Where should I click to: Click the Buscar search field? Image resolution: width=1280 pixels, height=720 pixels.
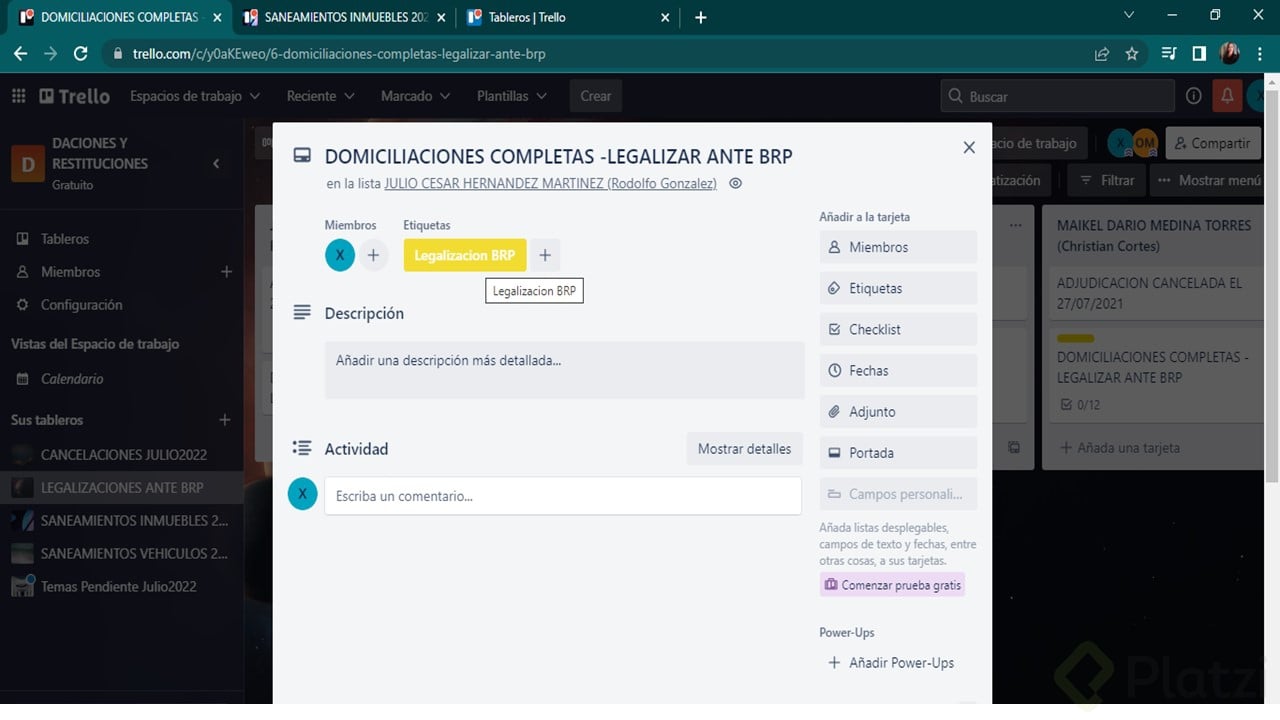coord(1057,96)
